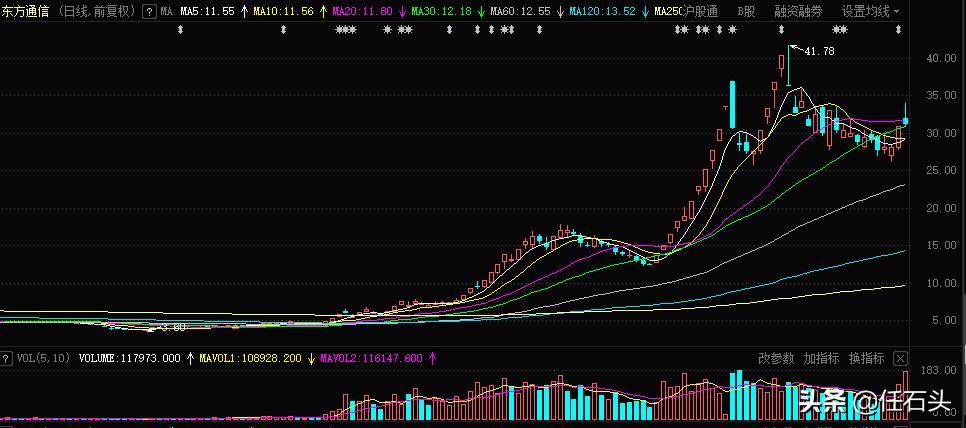Image resolution: width=966 pixels, height=428 pixels.
Task: Open the 融资融券 link
Action: (x=798, y=11)
